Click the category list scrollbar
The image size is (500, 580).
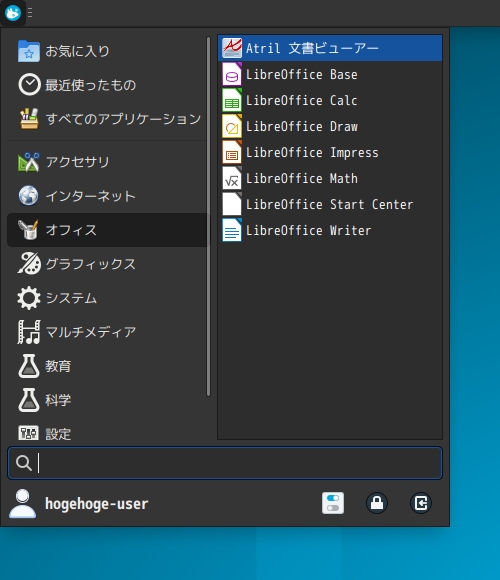tap(209, 216)
